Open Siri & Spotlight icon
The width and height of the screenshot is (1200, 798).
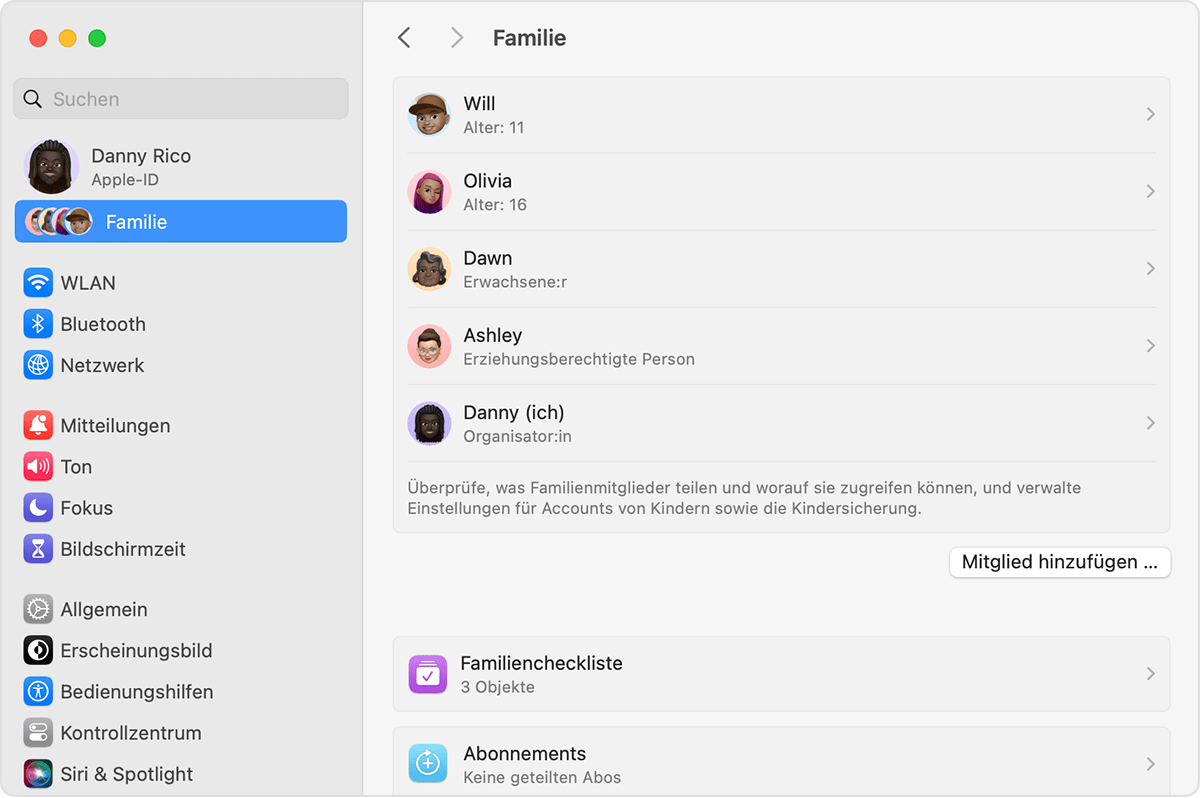click(38, 773)
